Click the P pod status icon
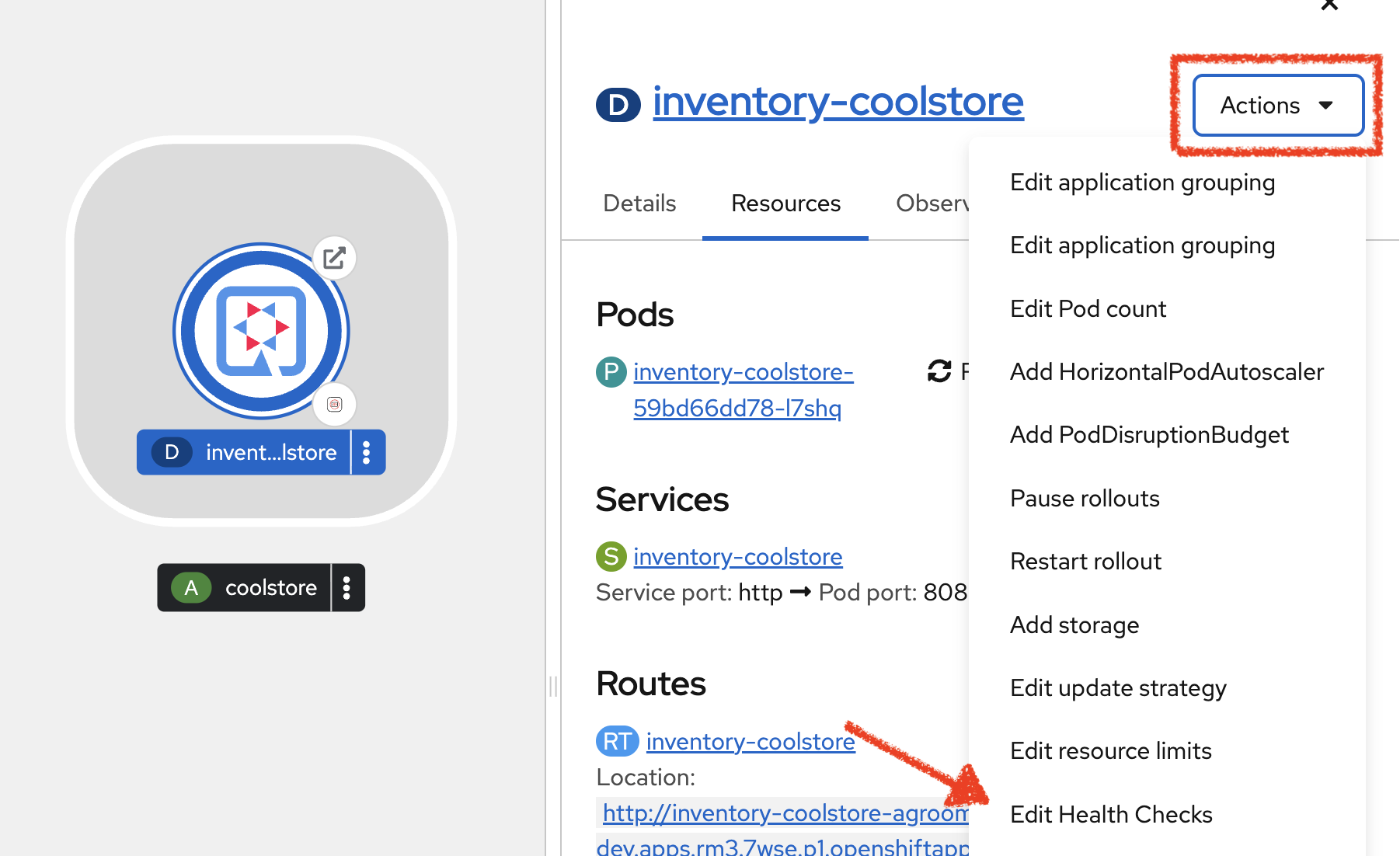 pos(611,372)
